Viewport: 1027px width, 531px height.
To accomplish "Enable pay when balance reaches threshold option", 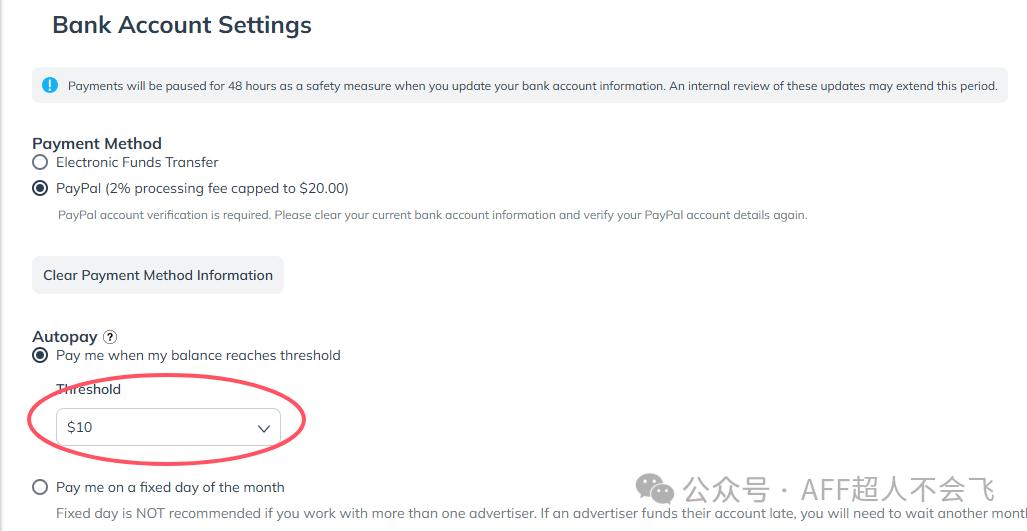I will [x=40, y=355].
